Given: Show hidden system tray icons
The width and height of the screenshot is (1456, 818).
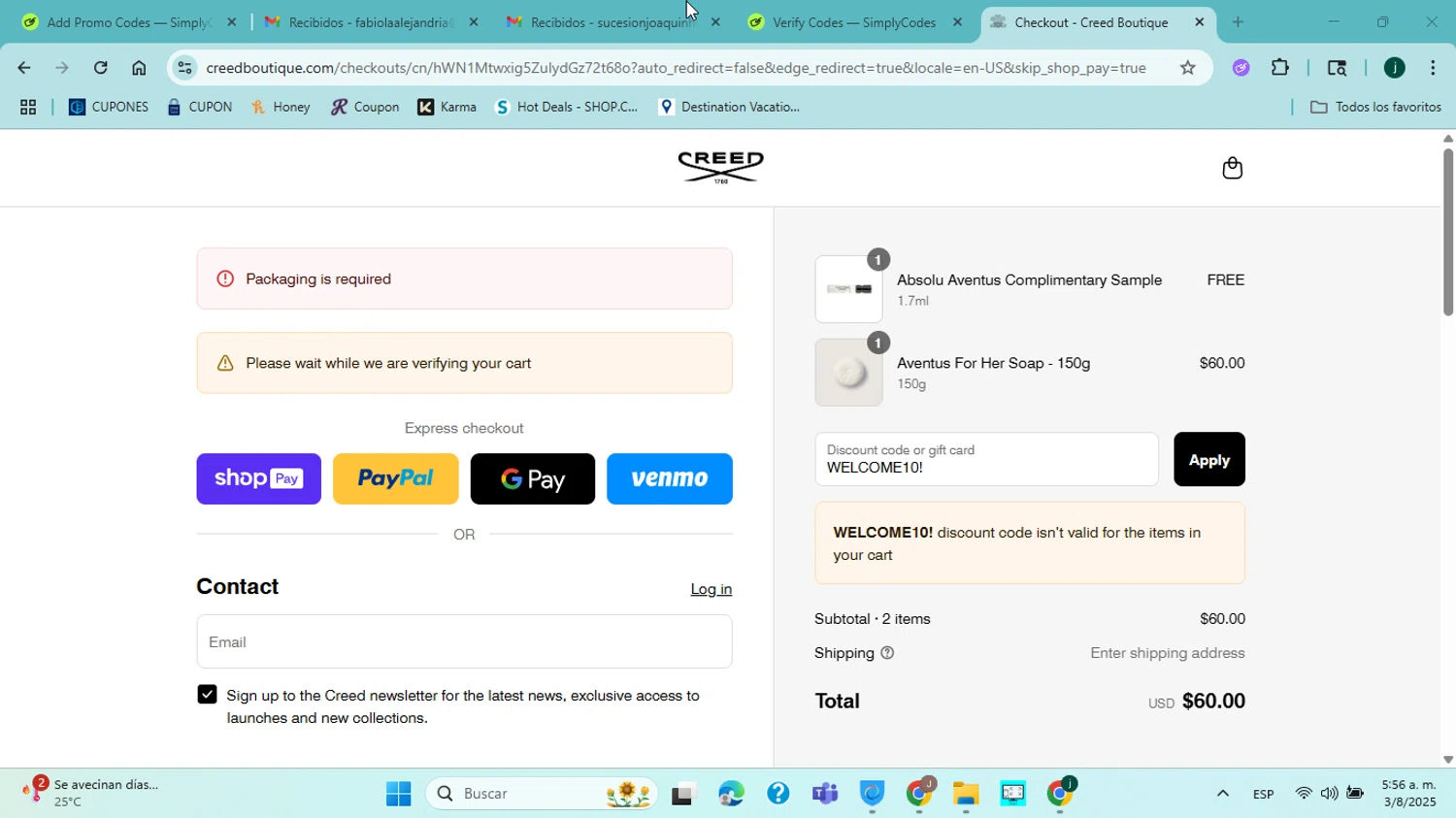Looking at the screenshot, I should click(x=1223, y=794).
